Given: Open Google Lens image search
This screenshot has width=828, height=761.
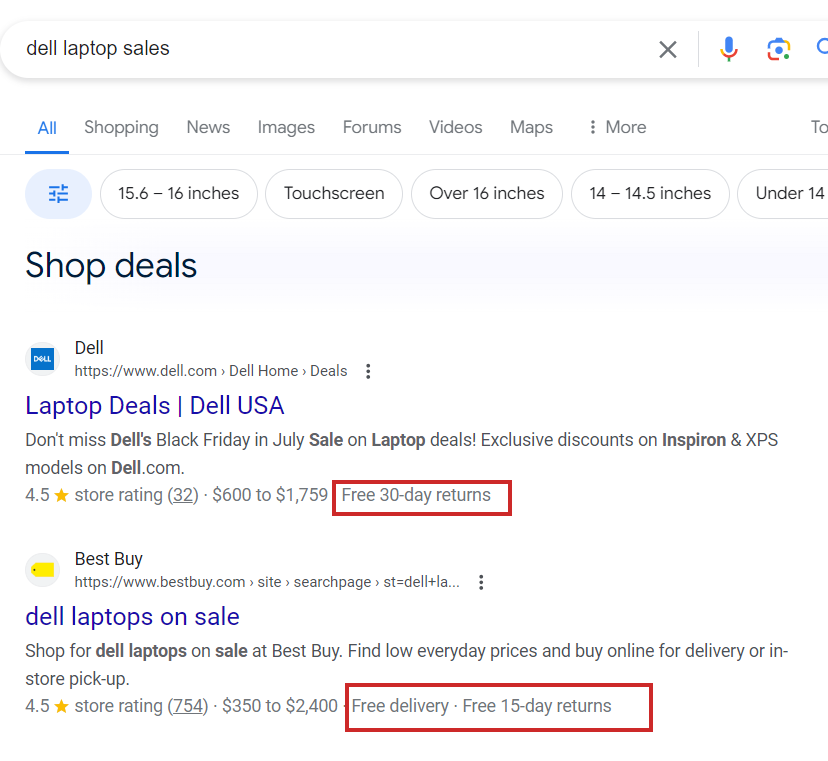Looking at the screenshot, I should pos(778,48).
